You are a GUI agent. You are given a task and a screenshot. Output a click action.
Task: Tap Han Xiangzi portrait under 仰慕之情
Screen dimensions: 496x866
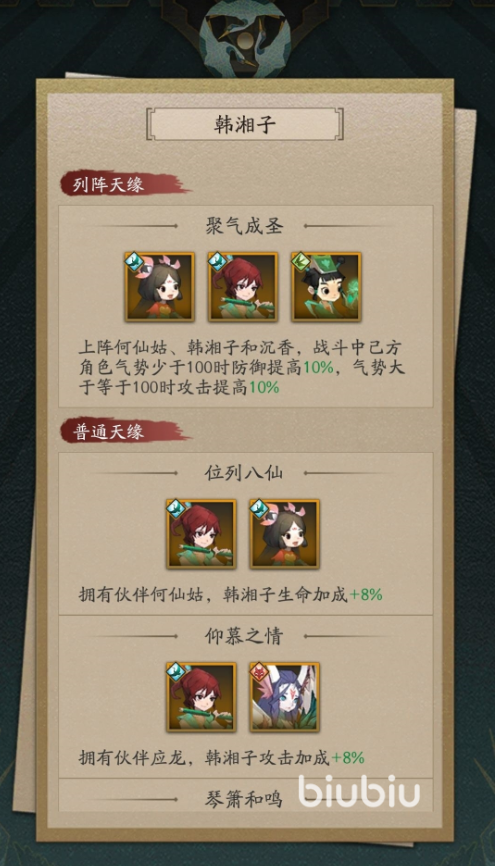[201, 697]
